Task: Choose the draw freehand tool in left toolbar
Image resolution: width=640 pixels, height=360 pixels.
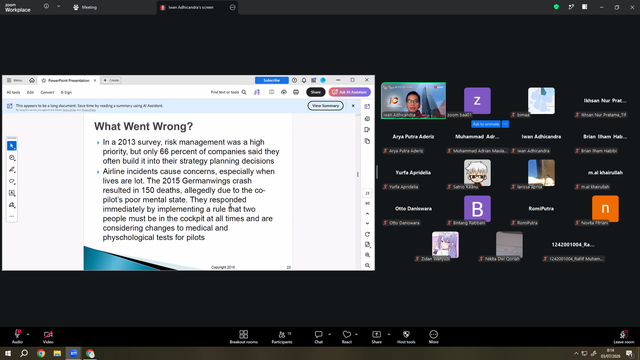Action: coord(12,181)
